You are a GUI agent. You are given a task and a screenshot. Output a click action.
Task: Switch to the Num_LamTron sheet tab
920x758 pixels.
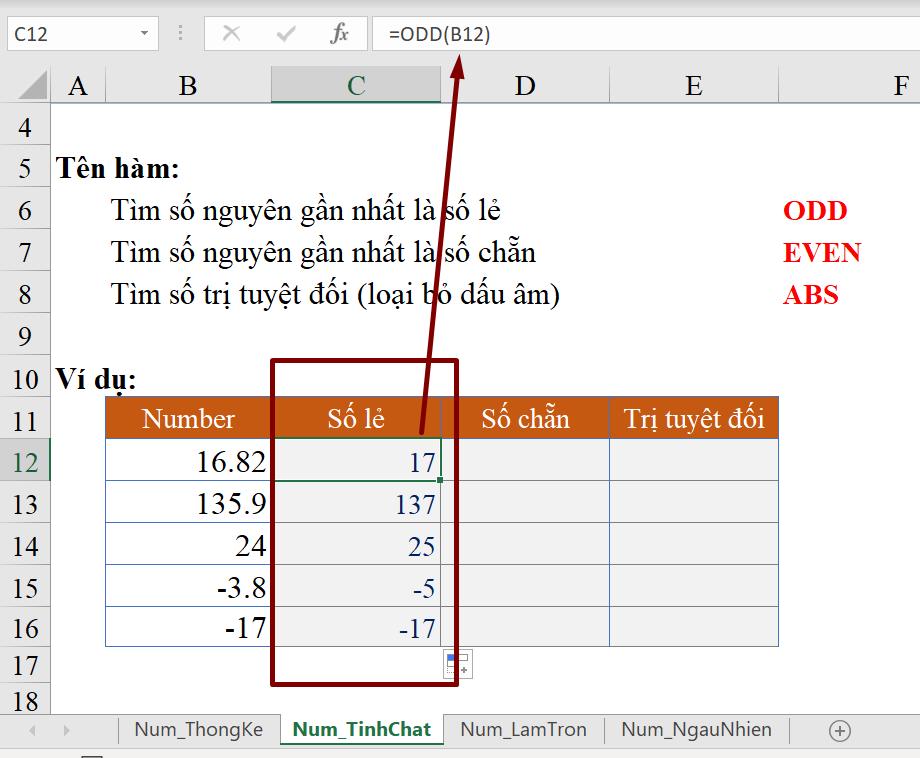(x=524, y=730)
